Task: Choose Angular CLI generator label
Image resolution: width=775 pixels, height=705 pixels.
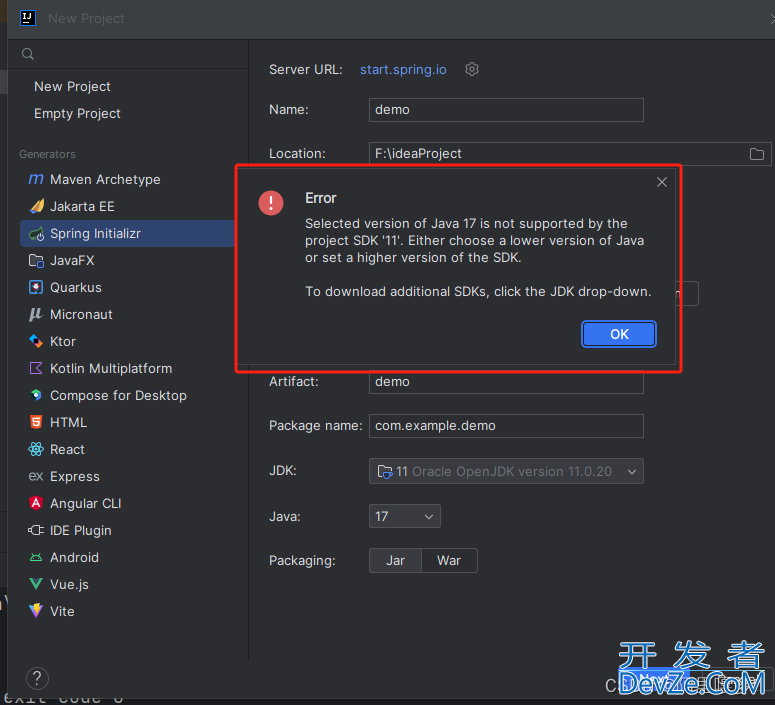Action: [x=86, y=503]
